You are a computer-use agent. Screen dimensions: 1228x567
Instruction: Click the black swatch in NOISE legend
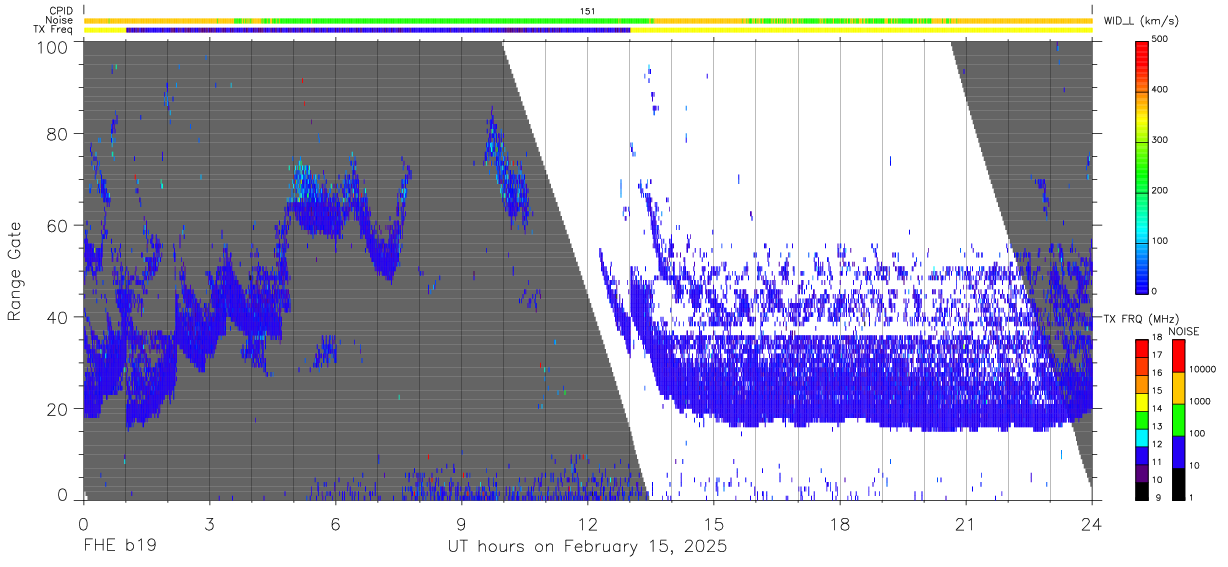pos(1178,483)
